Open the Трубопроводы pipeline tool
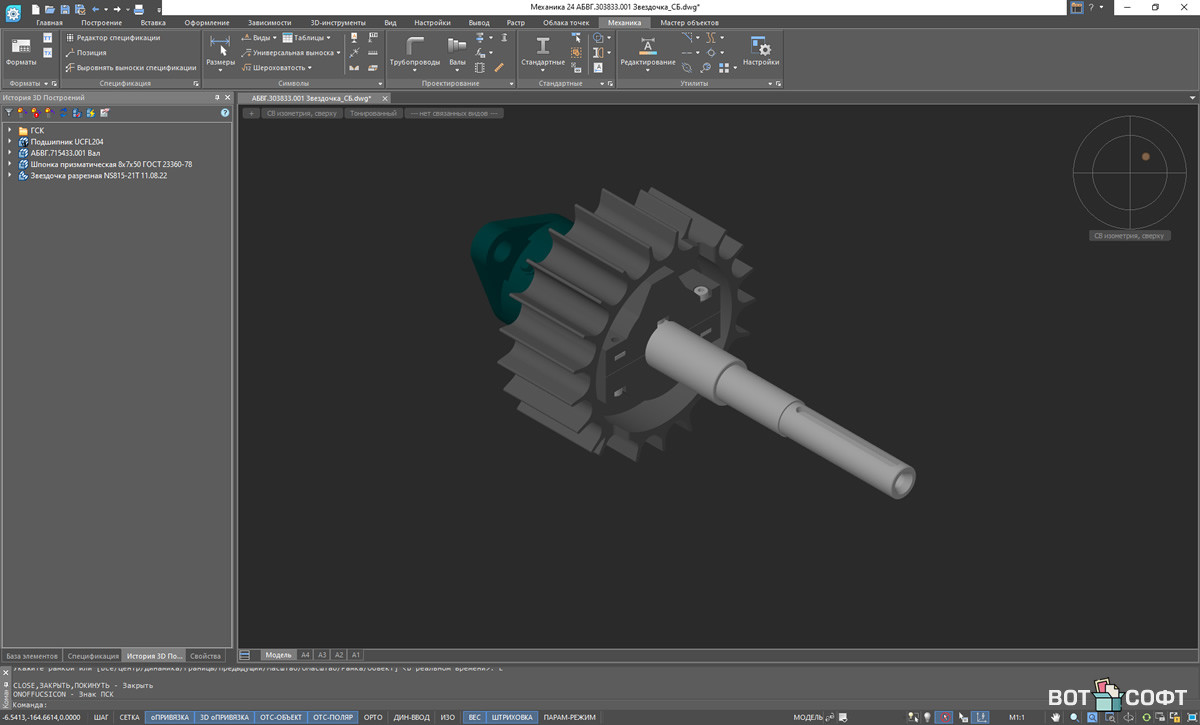Screen dimensions: 1200x725 point(414,51)
